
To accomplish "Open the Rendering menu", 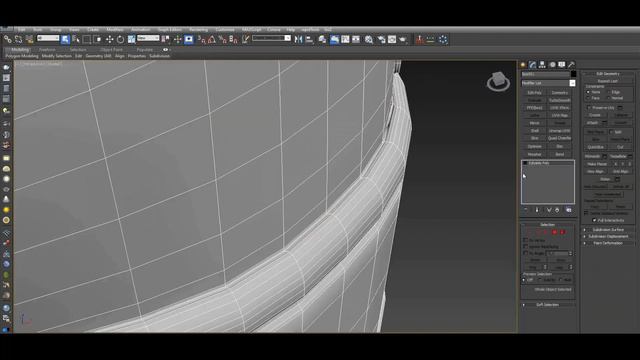I will tap(198, 30).
